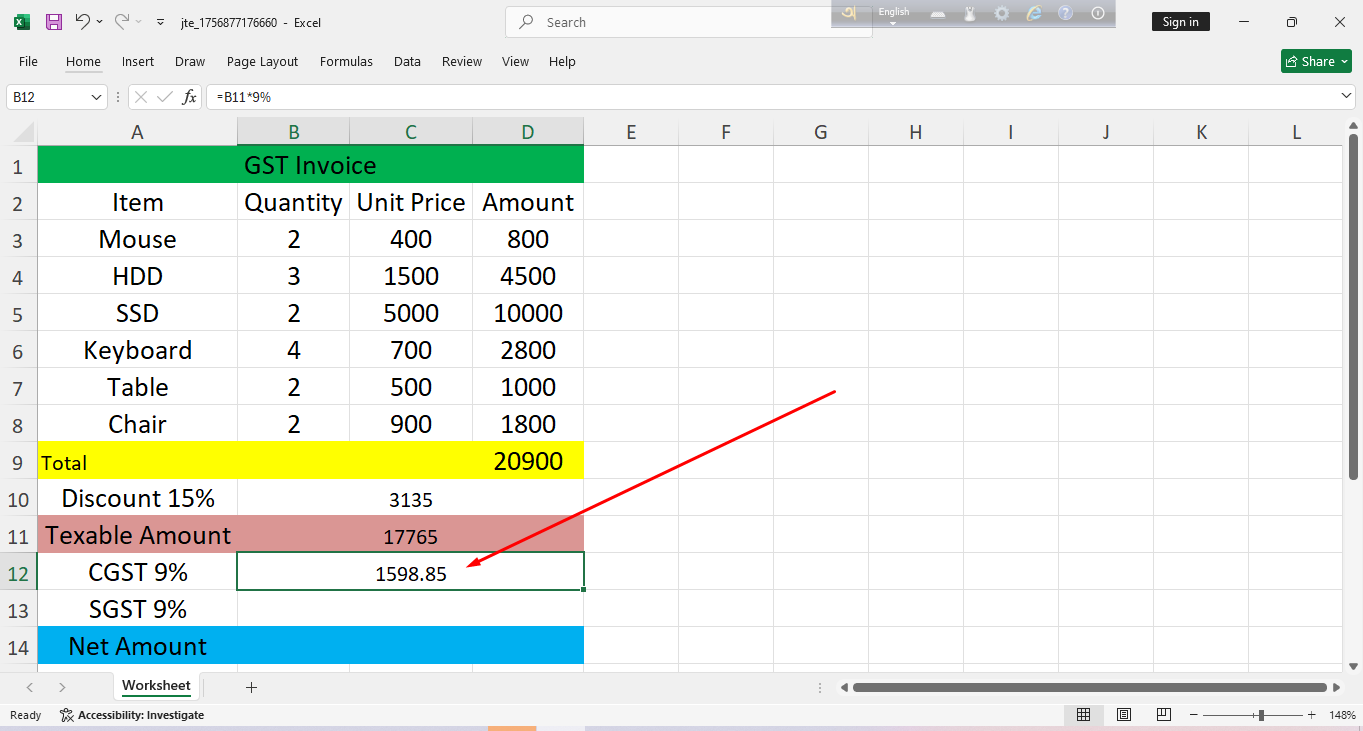Click the green Share button
1363x731 pixels.
tap(1316, 62)
